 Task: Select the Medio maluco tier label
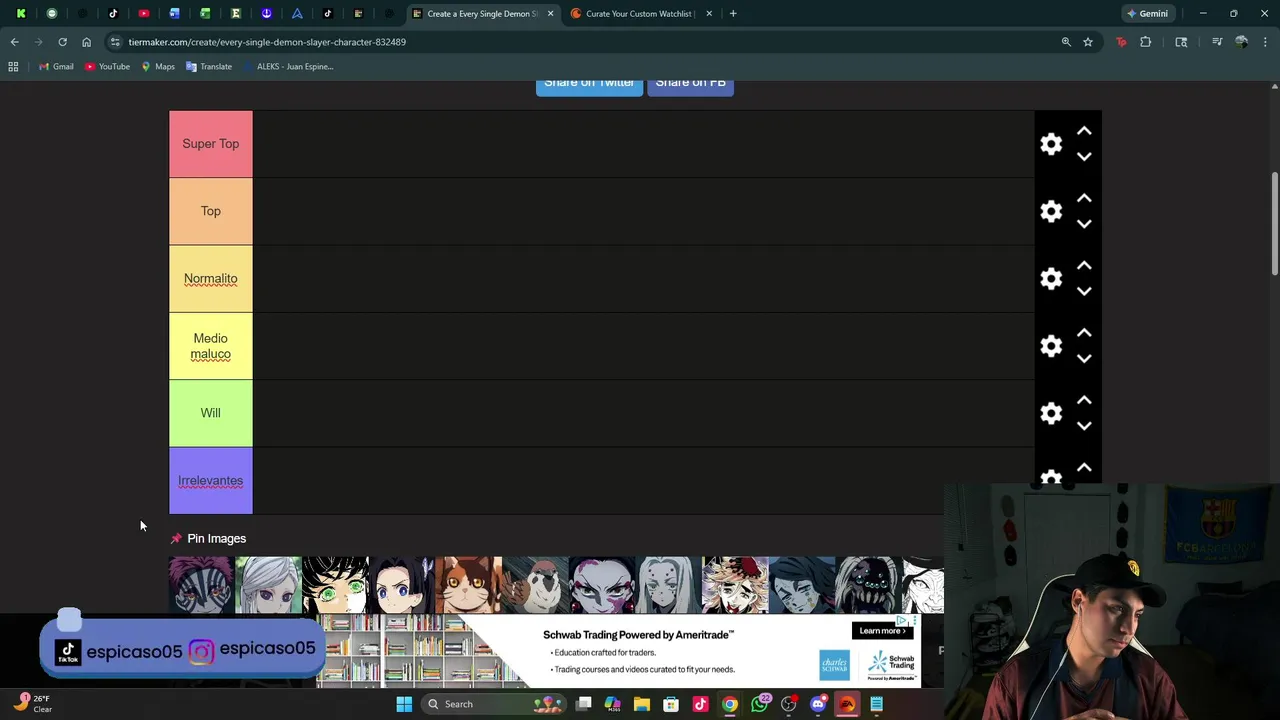tap(210, 346)
